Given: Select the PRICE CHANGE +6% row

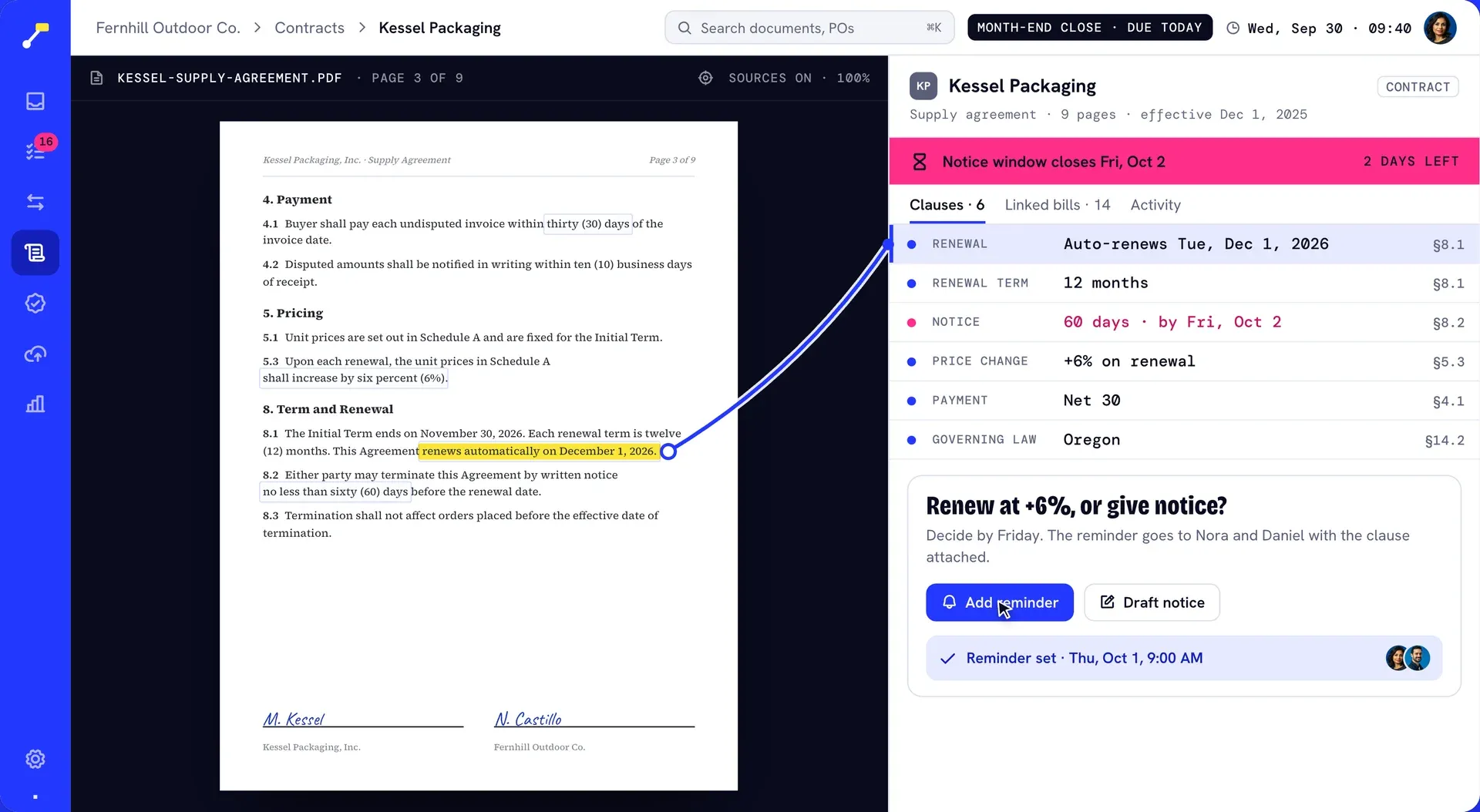Looking at the screenshot, I should coord(1185,361).
